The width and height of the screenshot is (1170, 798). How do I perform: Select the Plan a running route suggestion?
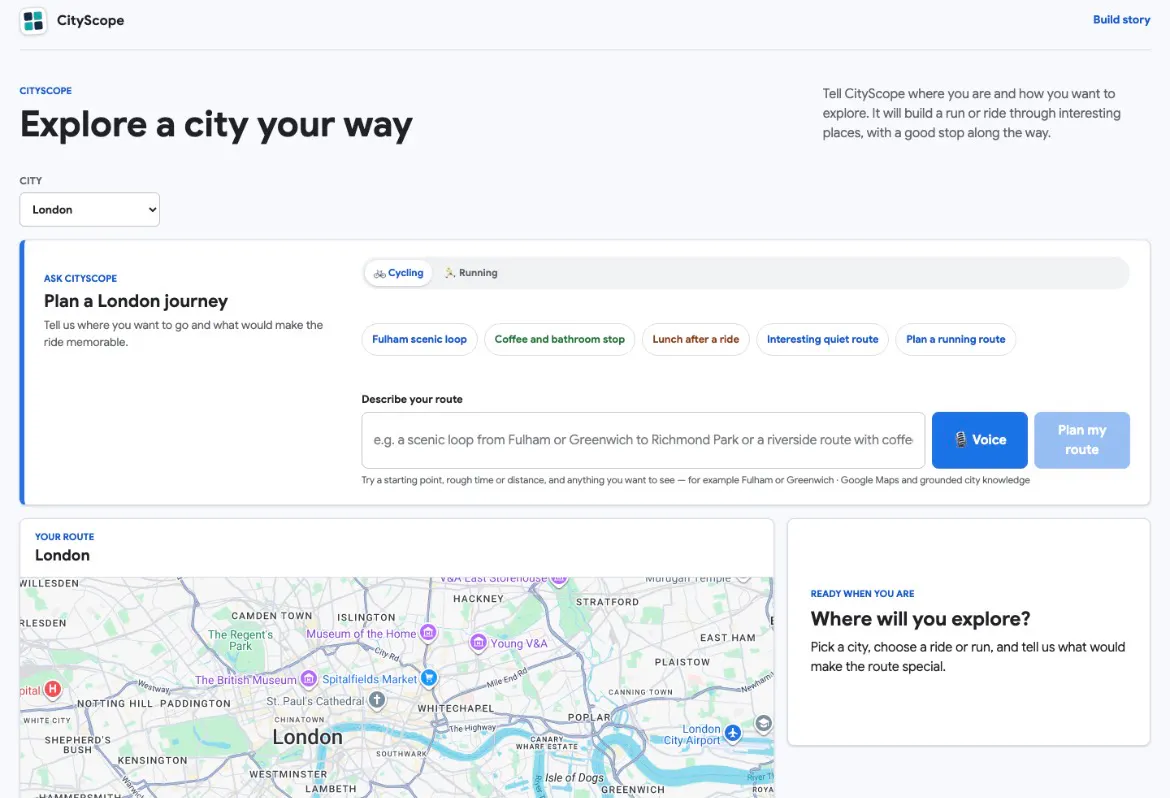955,340
